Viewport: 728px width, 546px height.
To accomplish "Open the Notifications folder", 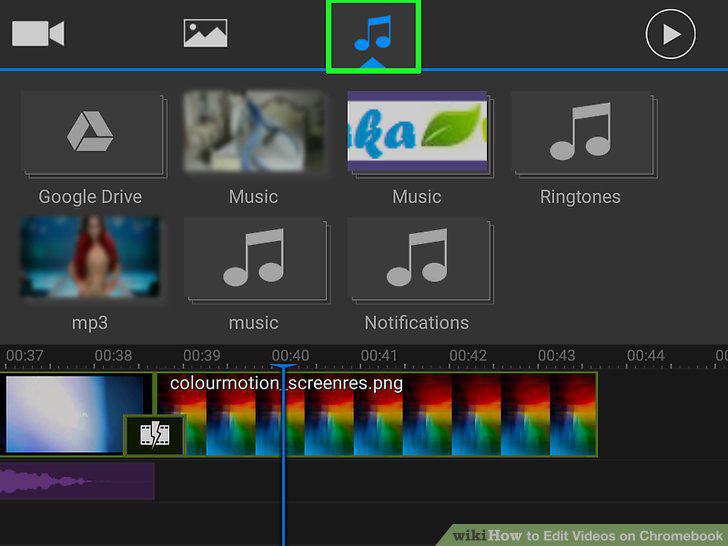I will pos(420,260).
